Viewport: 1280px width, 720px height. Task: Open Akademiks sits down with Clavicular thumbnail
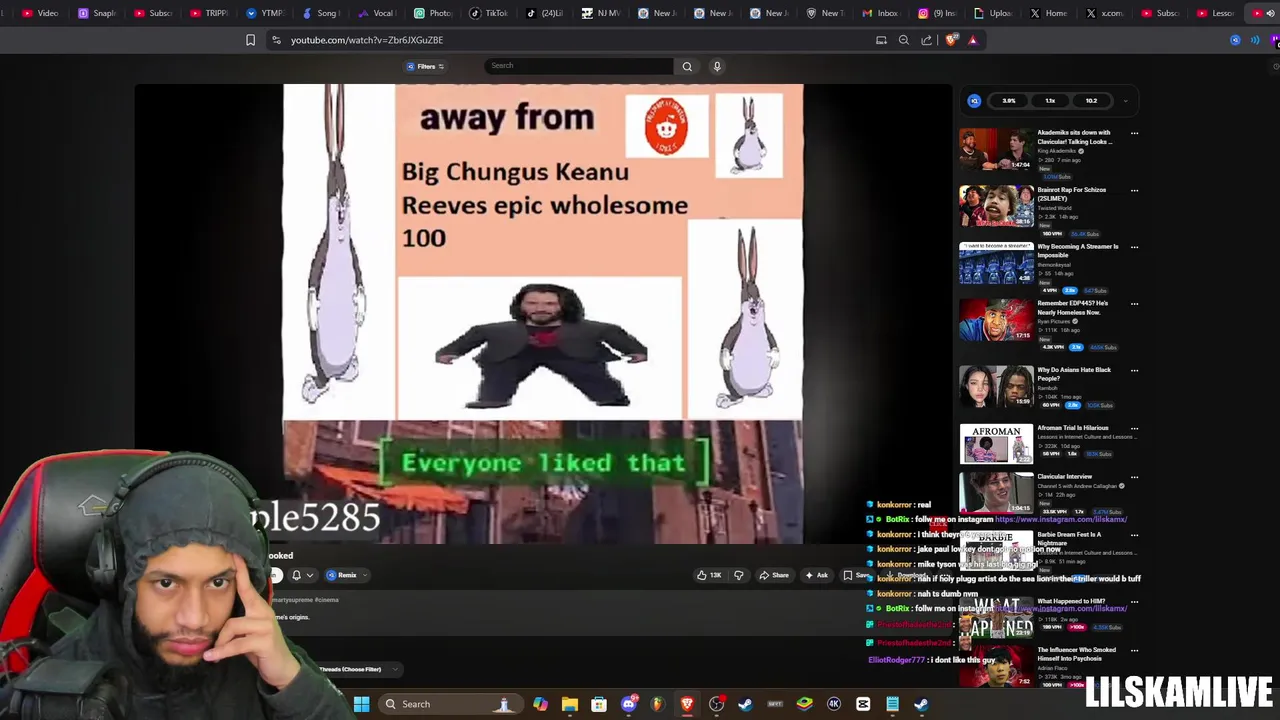(x=997, y=150)
